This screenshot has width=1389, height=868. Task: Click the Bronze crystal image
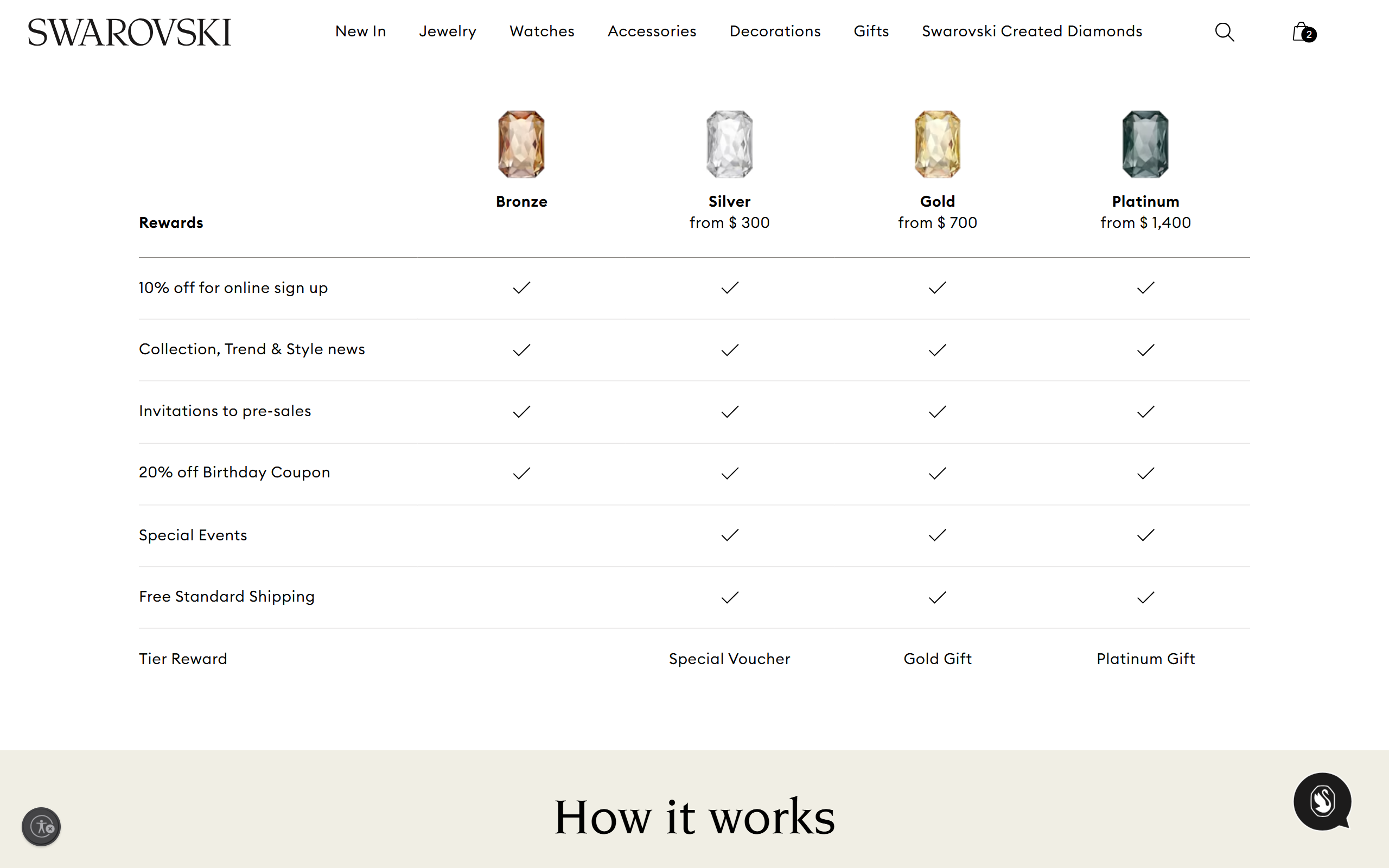pos(521,144)
